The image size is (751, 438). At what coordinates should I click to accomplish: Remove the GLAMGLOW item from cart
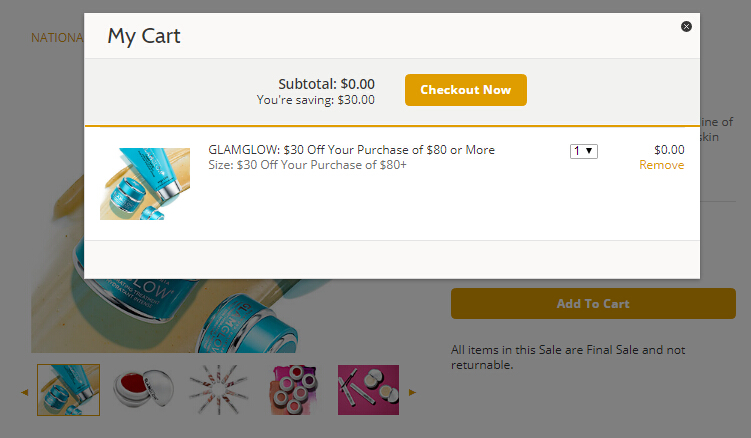661,165
